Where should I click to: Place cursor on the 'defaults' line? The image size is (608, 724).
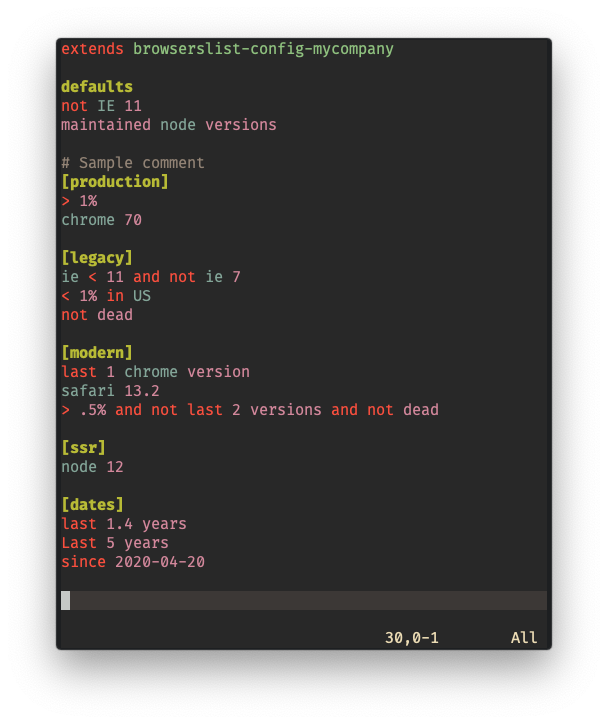tap(97, 87)
